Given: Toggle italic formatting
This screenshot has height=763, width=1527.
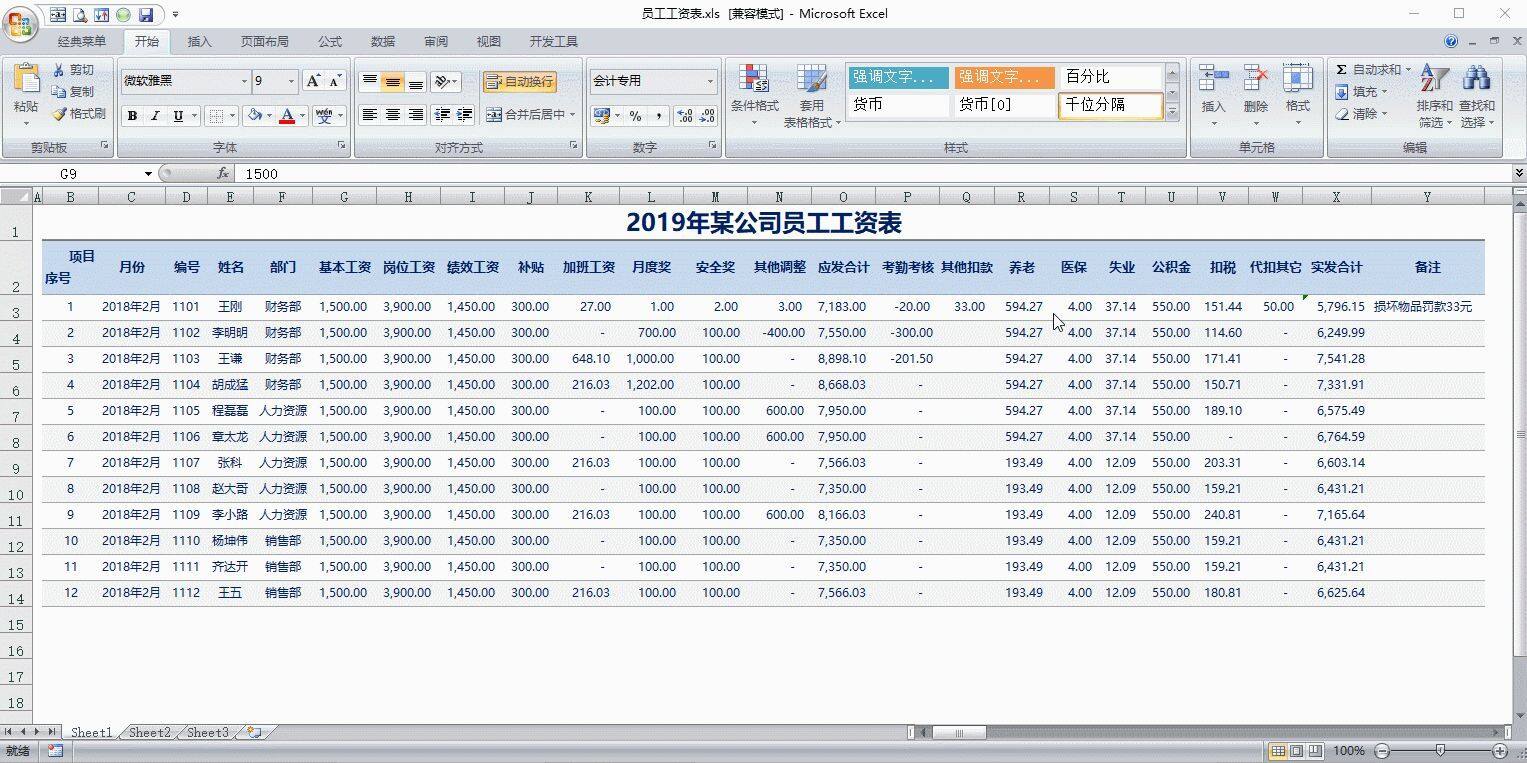Looking at the screenshot, I should pos(155,116).
